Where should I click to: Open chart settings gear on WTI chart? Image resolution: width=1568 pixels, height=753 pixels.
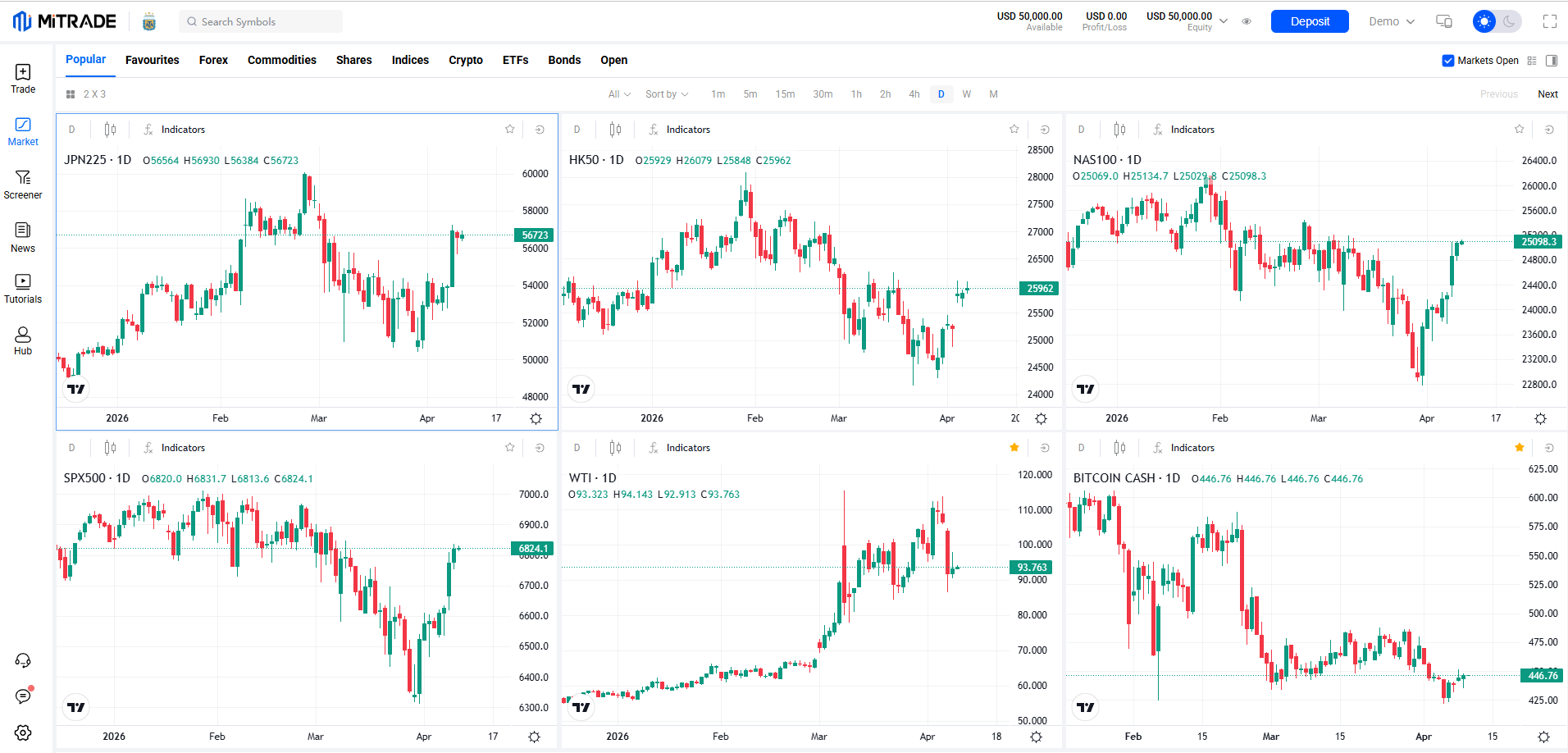1036,737
